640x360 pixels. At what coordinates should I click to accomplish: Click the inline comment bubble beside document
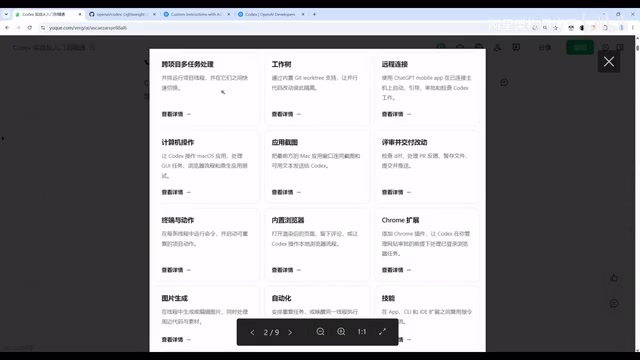pos(504,82)
